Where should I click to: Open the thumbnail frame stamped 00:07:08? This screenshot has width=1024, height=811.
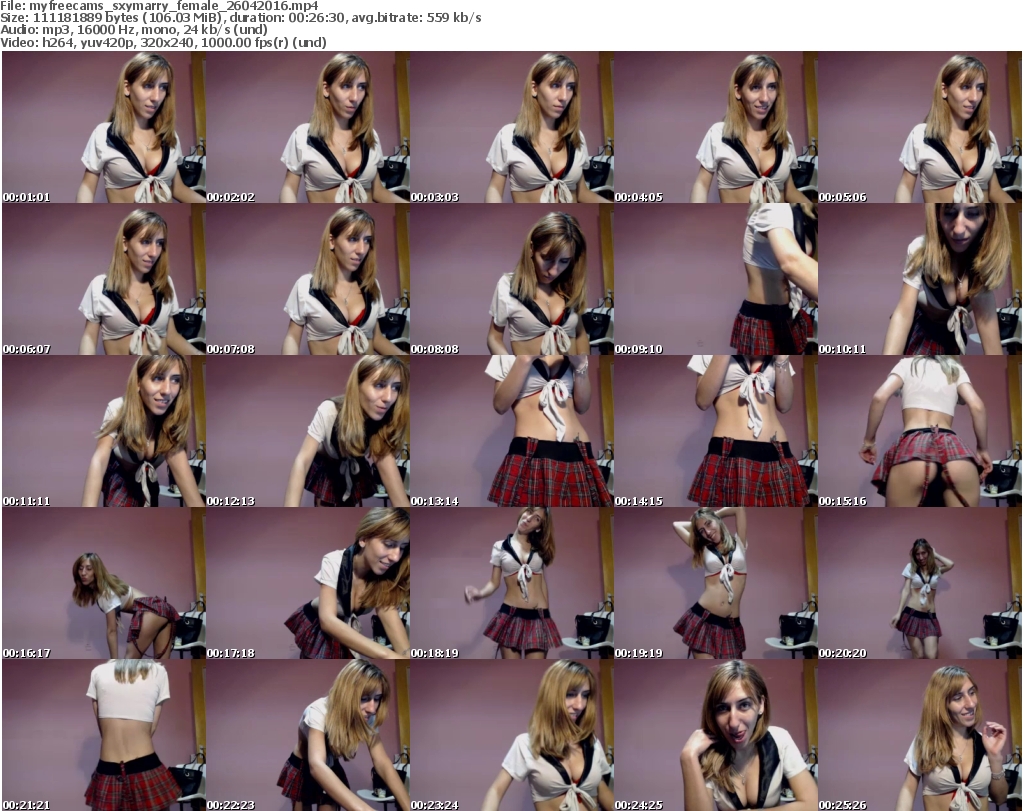(x=308, y=279)
